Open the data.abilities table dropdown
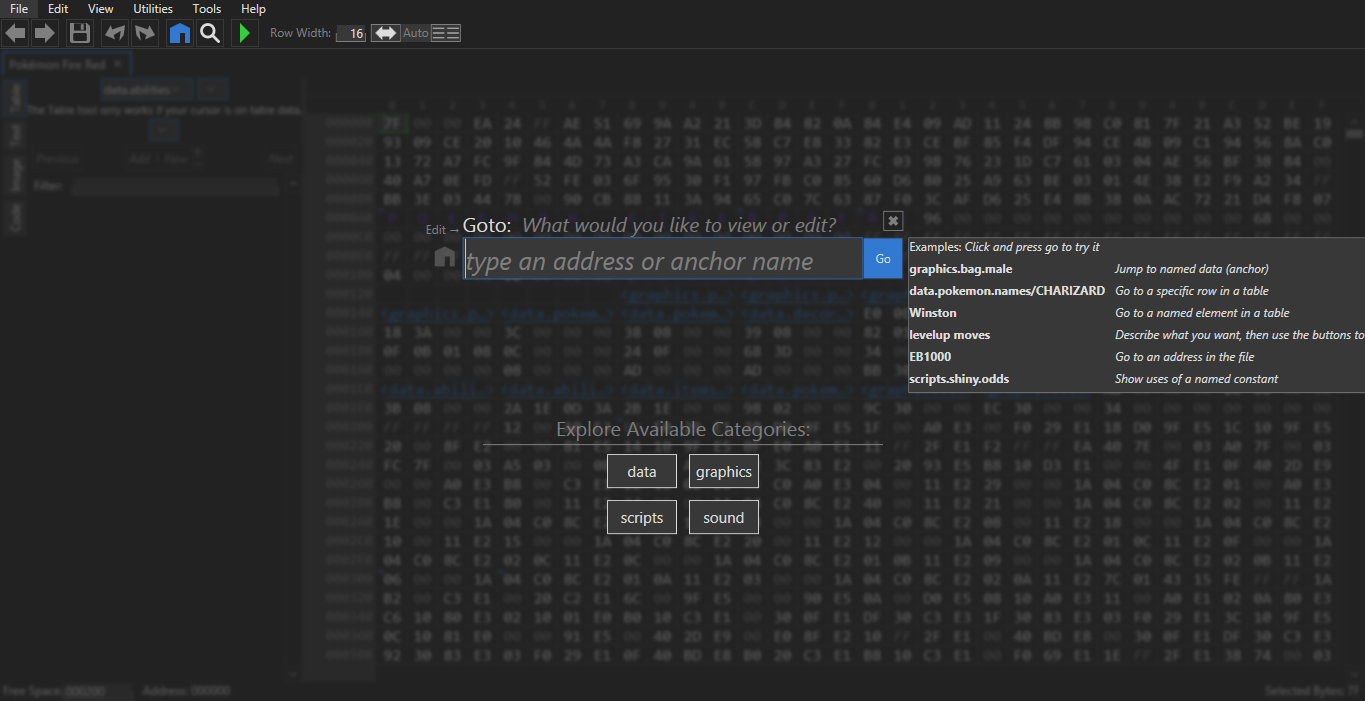 [146, 89]
